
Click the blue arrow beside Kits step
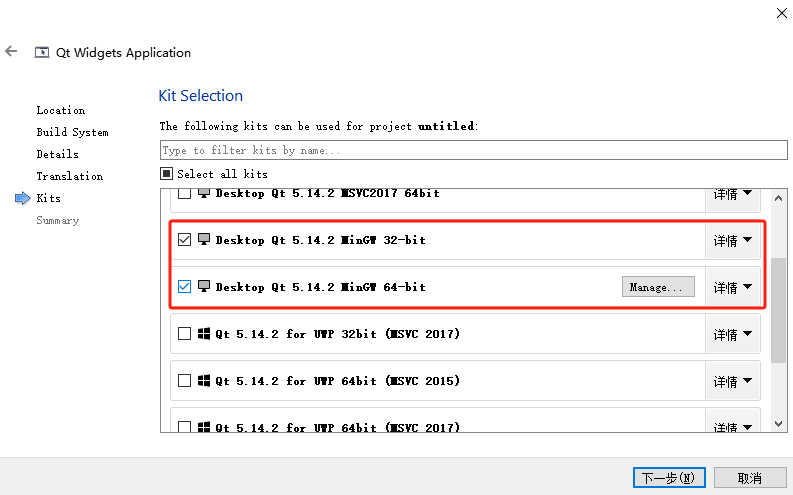point(23,198)
